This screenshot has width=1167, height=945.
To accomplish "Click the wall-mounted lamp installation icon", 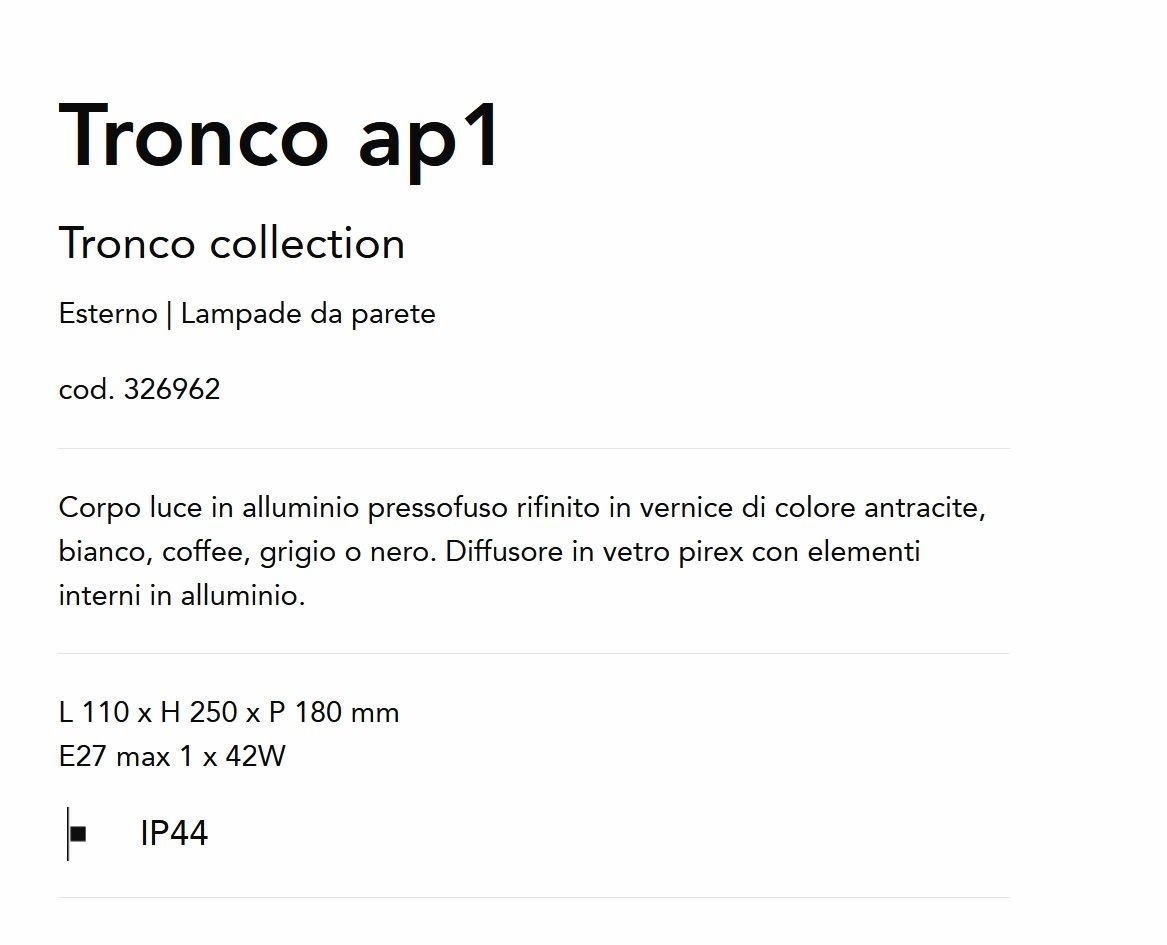I will [77, 833].
